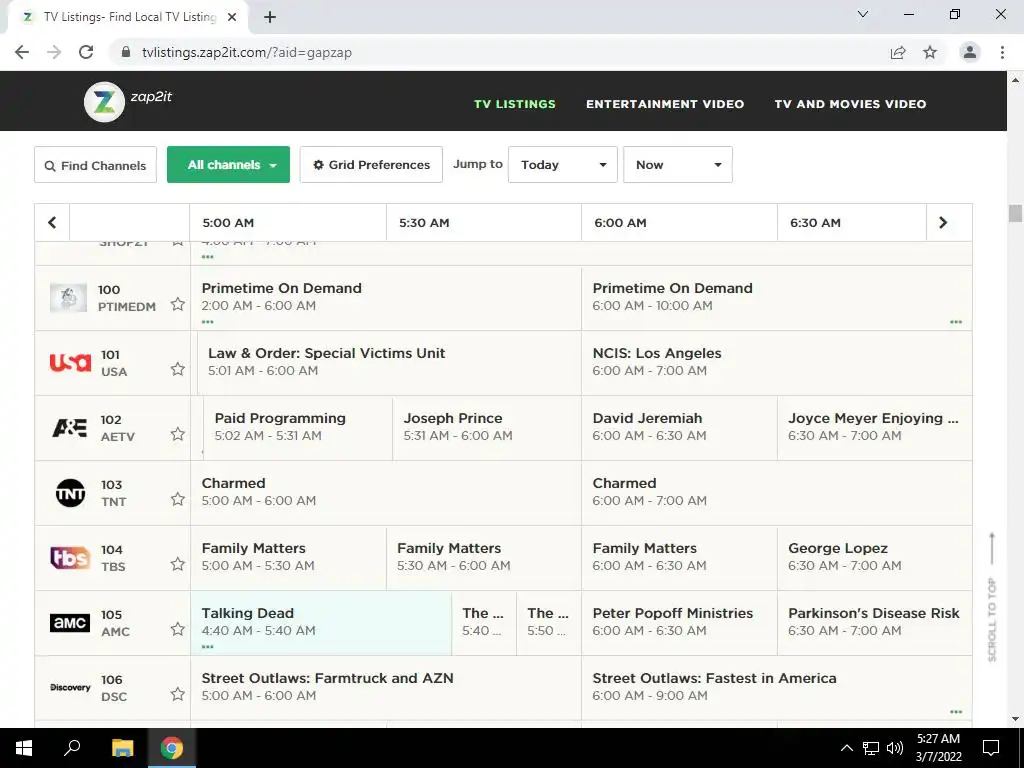Open the tab search chevron

[863, 14]
